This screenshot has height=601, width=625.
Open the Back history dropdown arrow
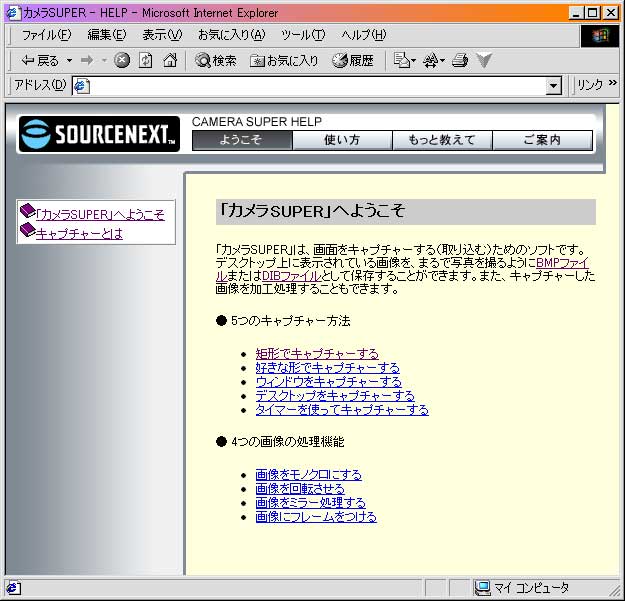(69, 61)
